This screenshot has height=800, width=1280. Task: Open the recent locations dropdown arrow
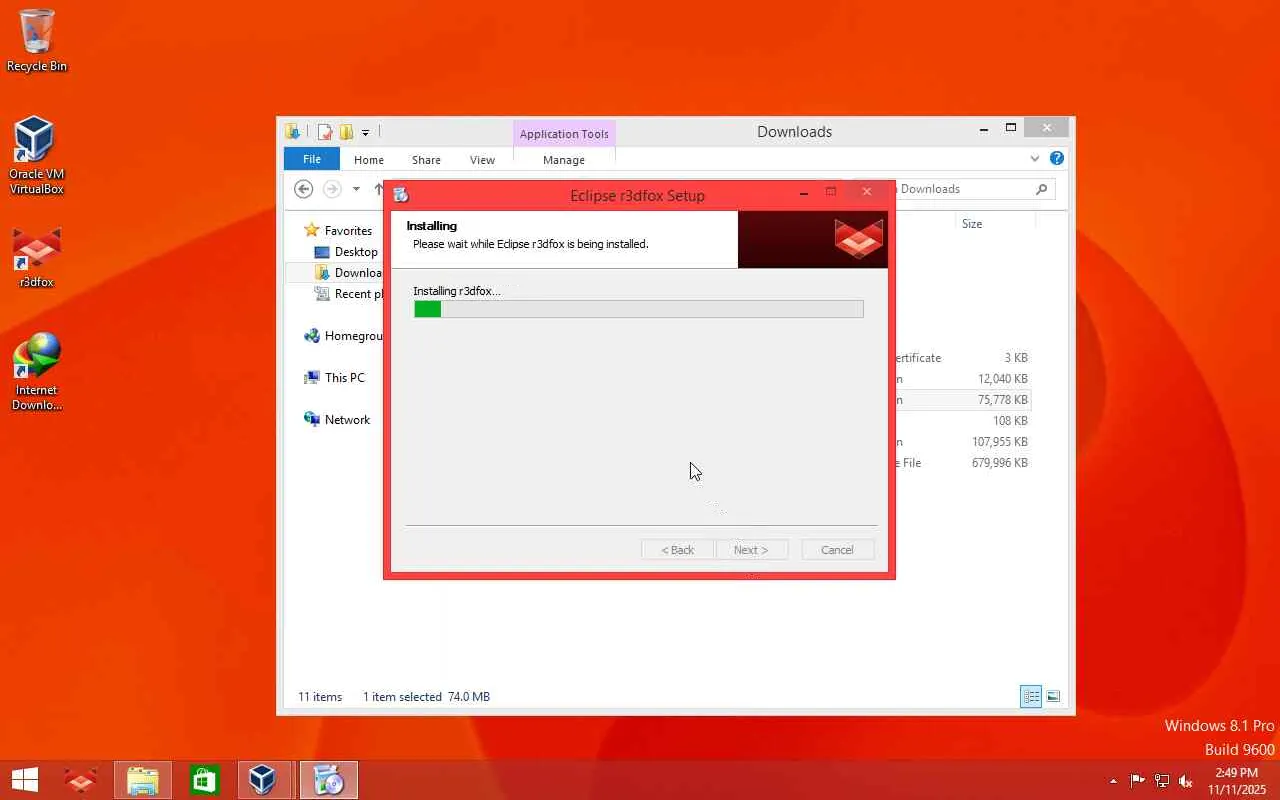[356, 189]
